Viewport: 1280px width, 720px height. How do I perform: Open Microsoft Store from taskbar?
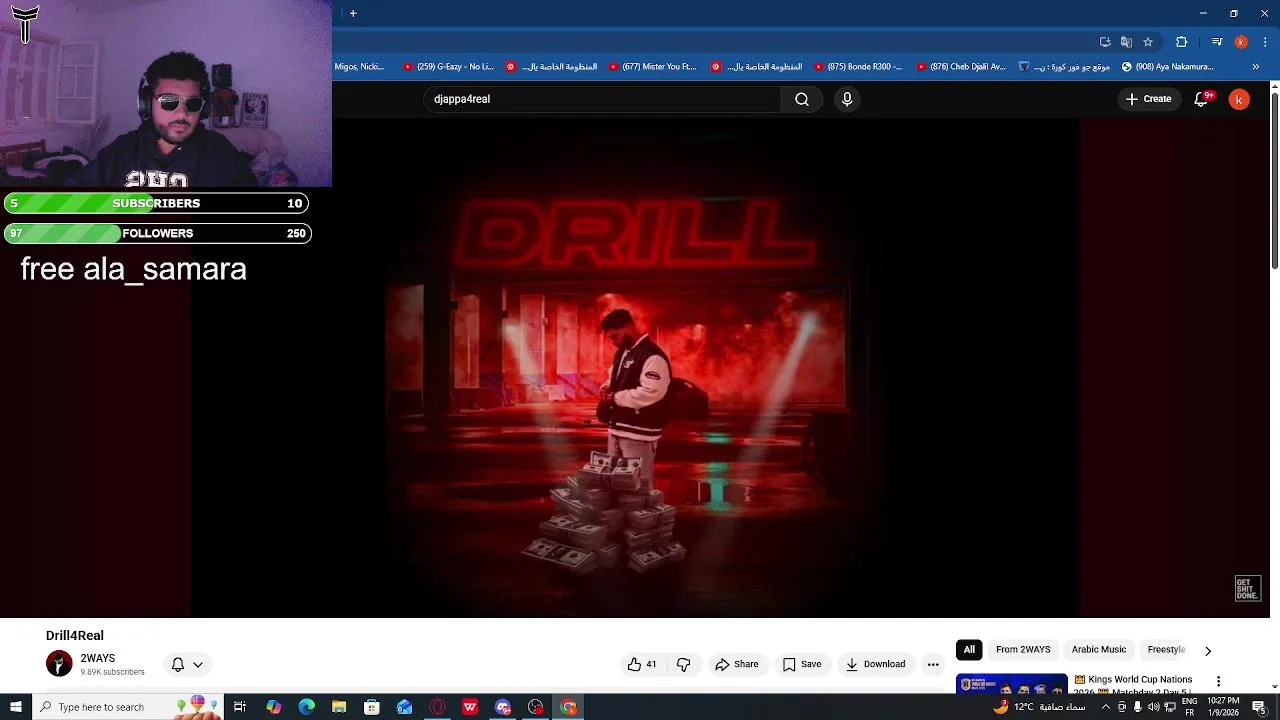[x=372, y=707]
